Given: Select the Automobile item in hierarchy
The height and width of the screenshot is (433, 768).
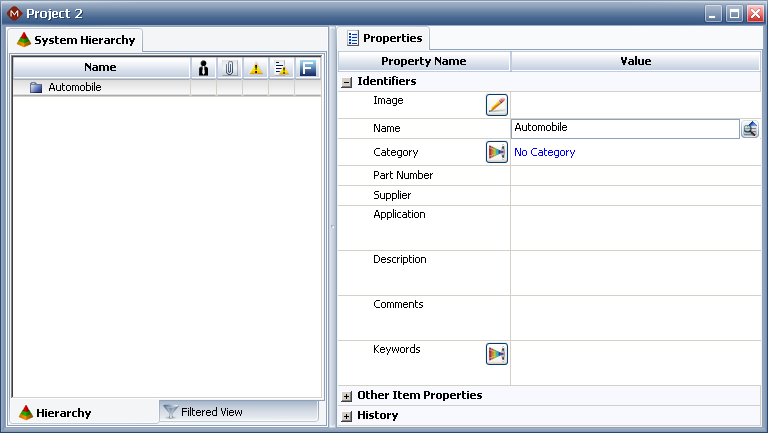Looking at the screenshot, I should coord(75,88).
